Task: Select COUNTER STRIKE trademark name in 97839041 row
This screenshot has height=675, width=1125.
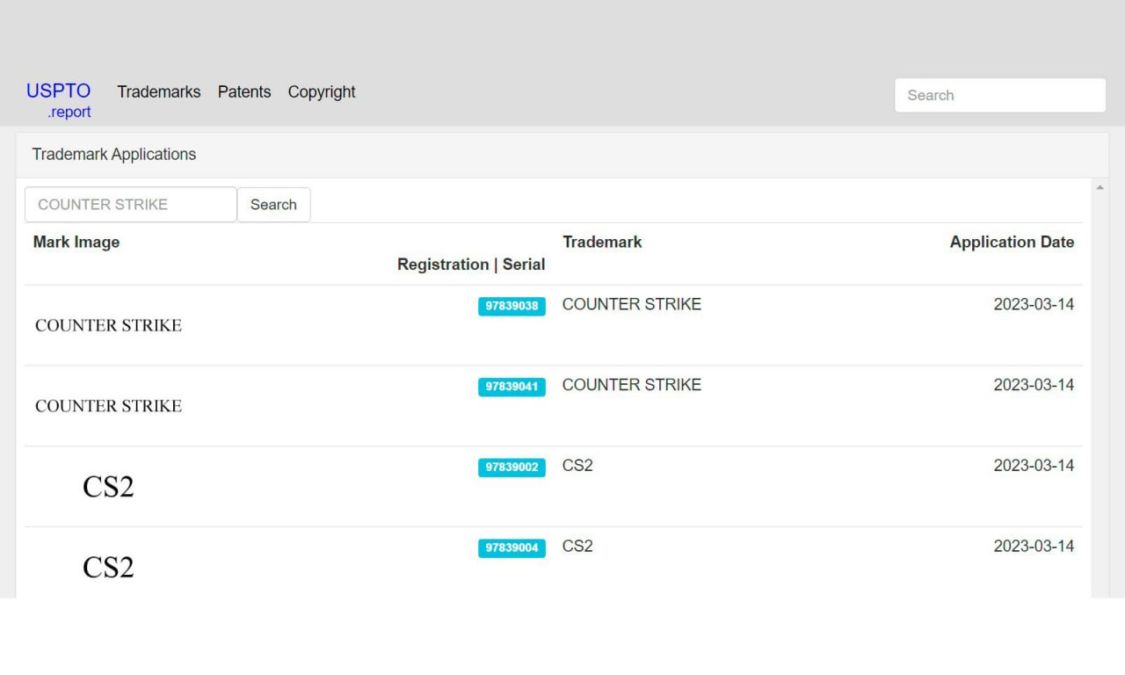Action: tap(631, 384)
